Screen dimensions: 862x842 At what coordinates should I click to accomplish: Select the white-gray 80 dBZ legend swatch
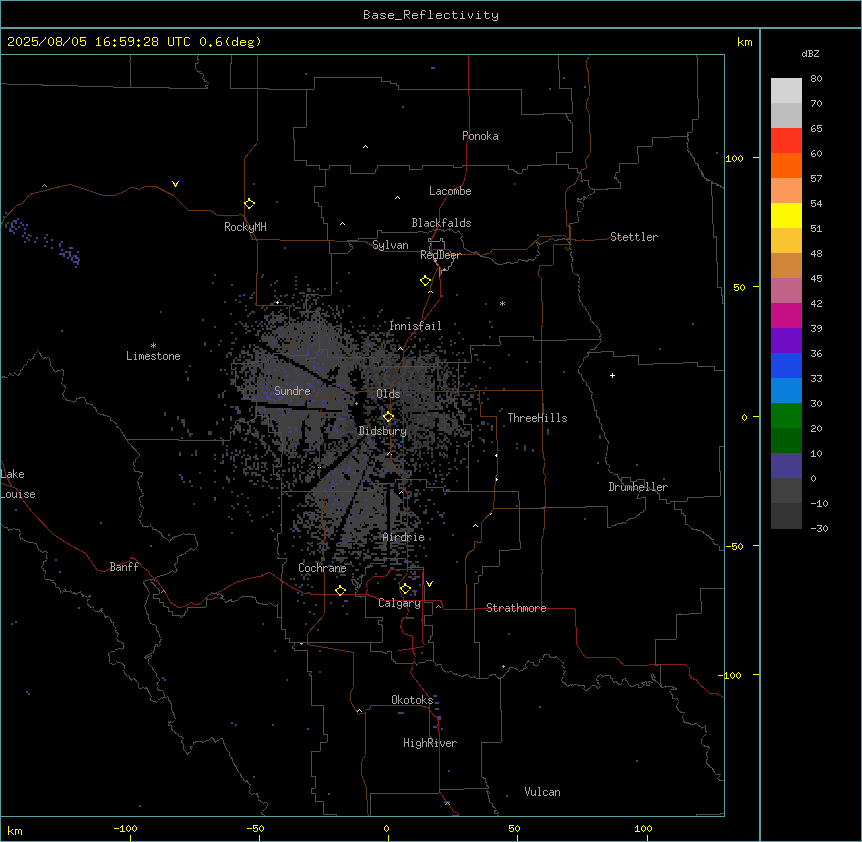786,90
